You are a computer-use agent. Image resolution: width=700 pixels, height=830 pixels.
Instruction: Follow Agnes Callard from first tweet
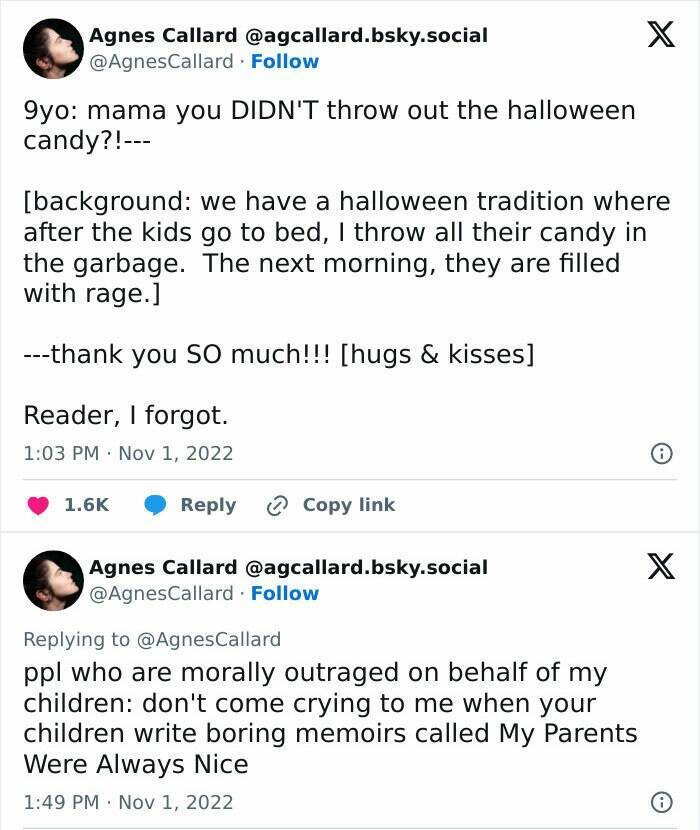(285, 61)
